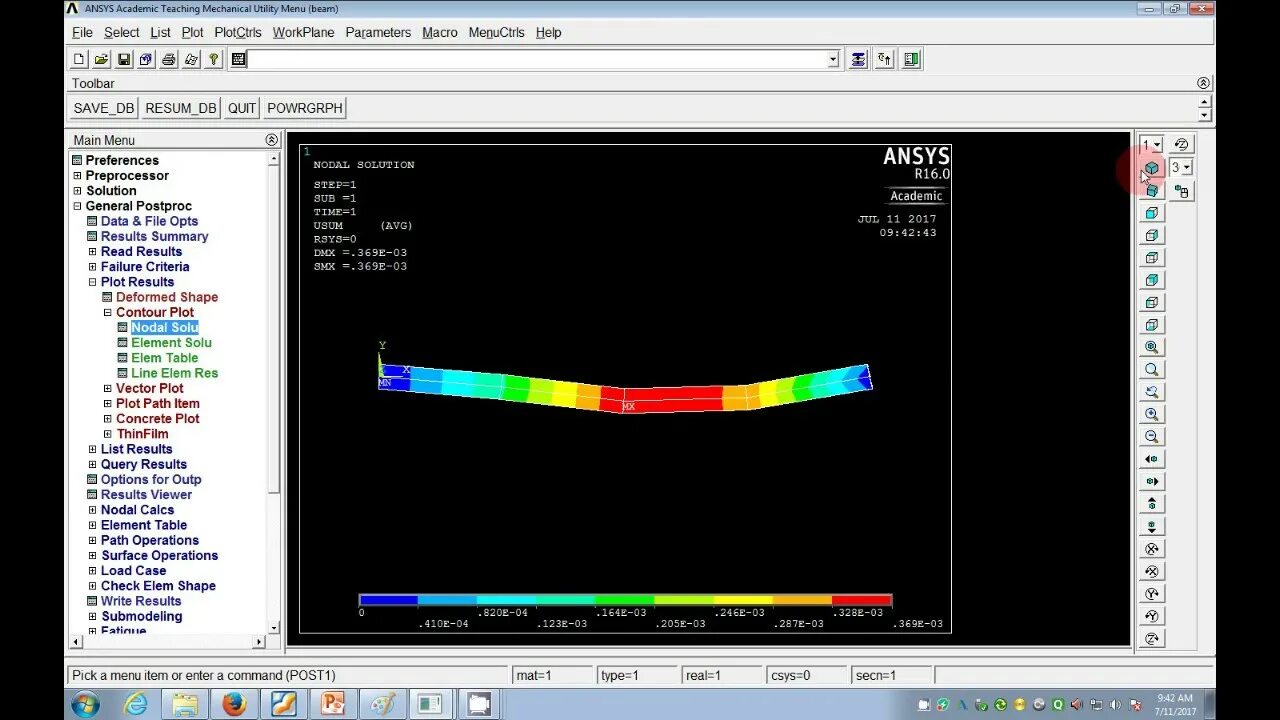Click the ANSYS Help question-mark icon
The height and width of the screenshot is (720, 1280).
click(214, 60)
